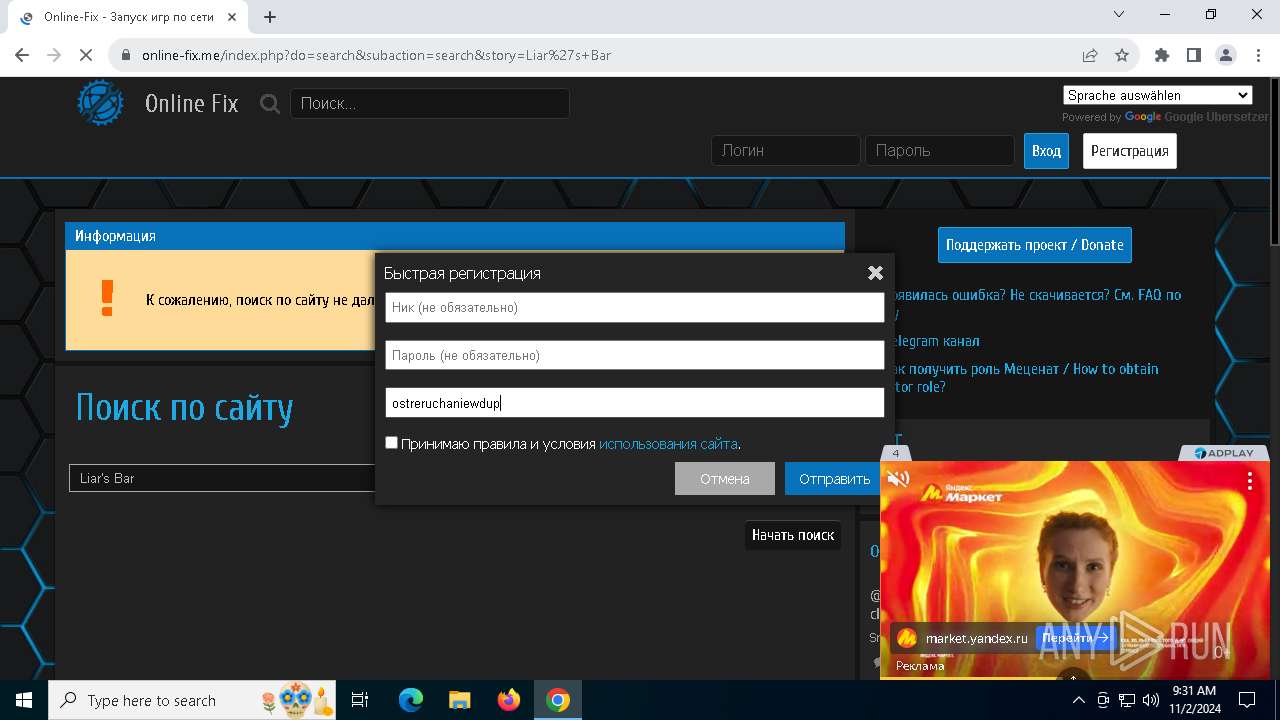
Task: Click Перейти on the Yandex Market ad
Action: tap(1076, 637)
